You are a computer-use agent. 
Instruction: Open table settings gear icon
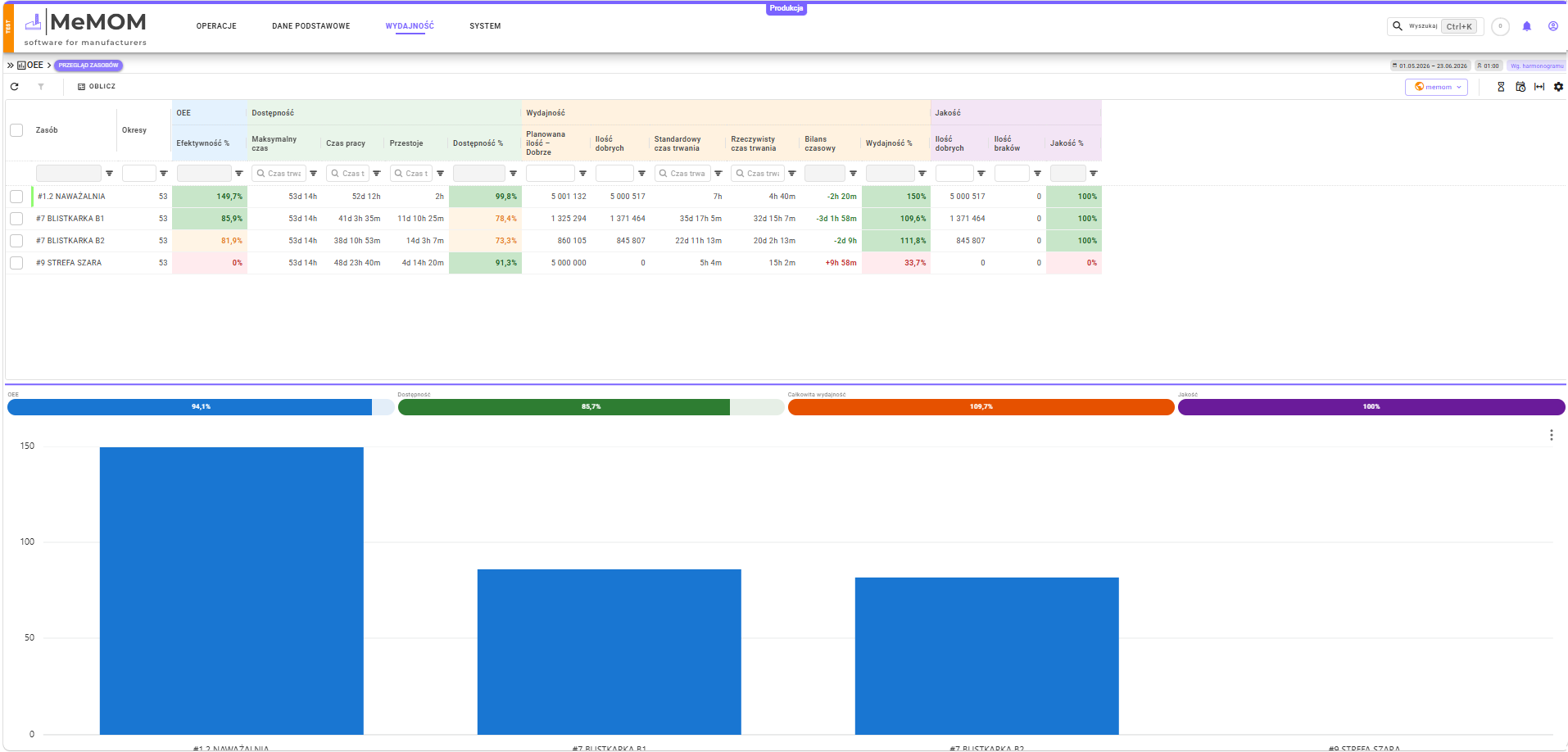(1558, 87)
